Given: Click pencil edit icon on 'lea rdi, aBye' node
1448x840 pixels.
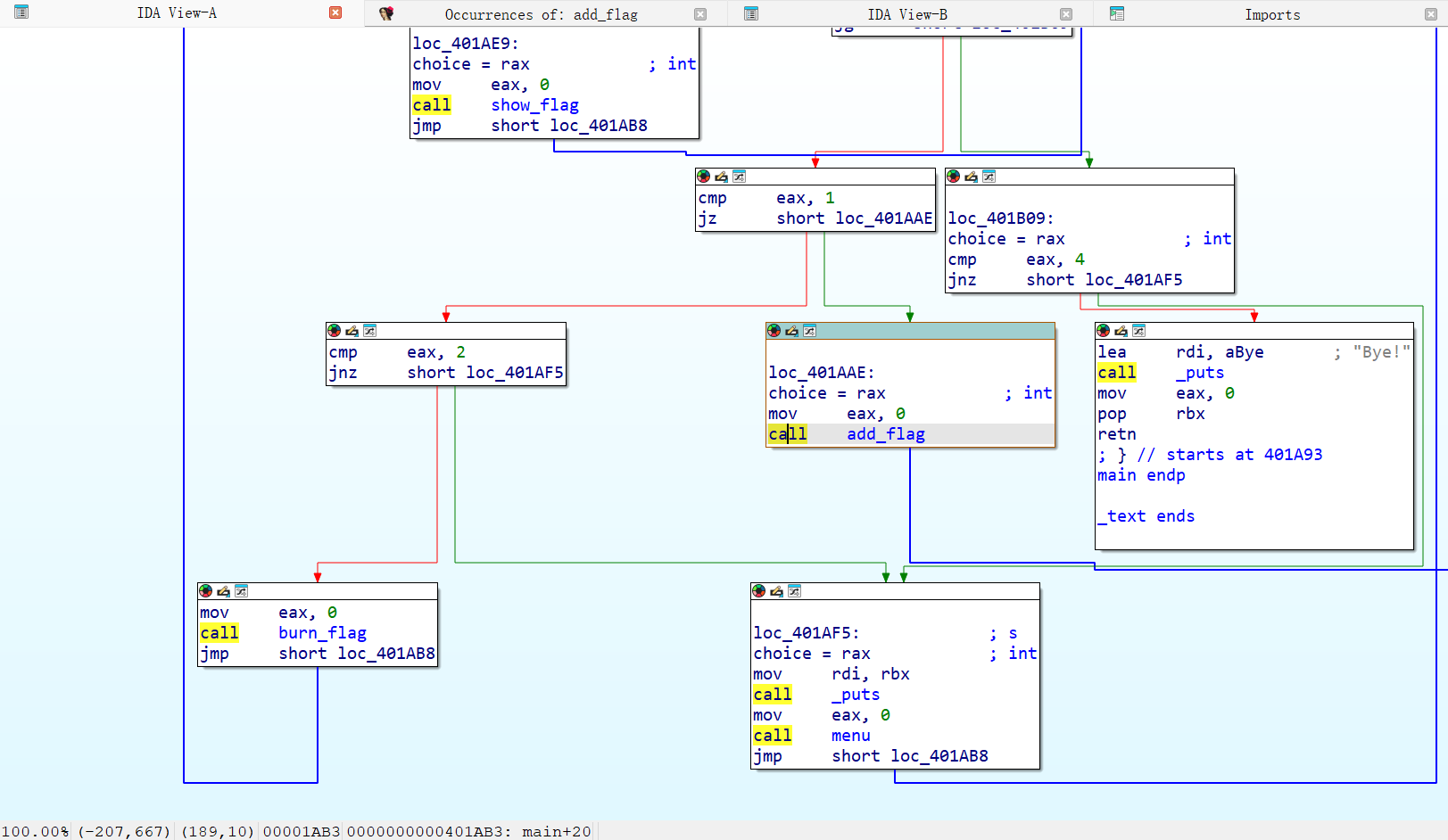Looking at the screenshot, I should pyautogui.click(x=1121, y=331).
